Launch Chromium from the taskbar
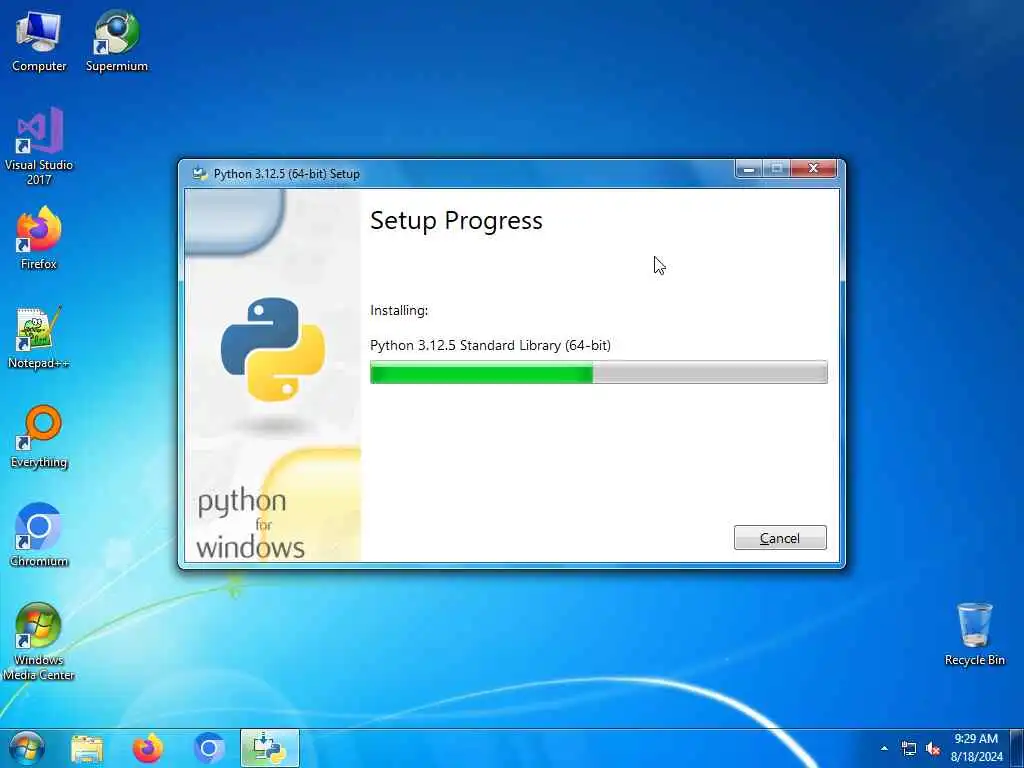The width and height of the screenshot is (1024, 768). pyautogui.click(x=209, y=748)
